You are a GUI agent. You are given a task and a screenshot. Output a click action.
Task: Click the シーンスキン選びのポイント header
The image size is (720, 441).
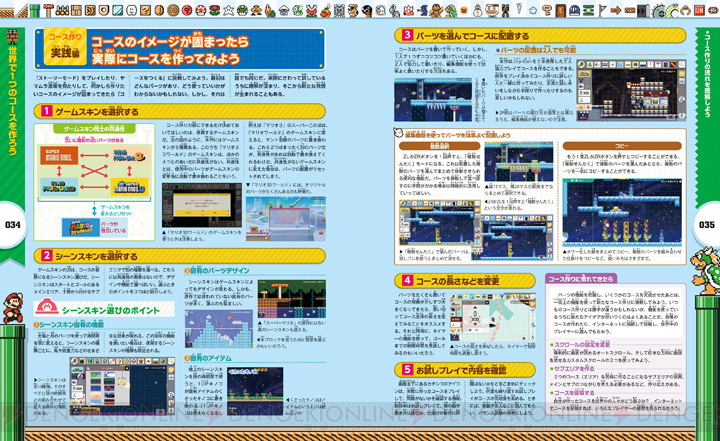(104, 308)
